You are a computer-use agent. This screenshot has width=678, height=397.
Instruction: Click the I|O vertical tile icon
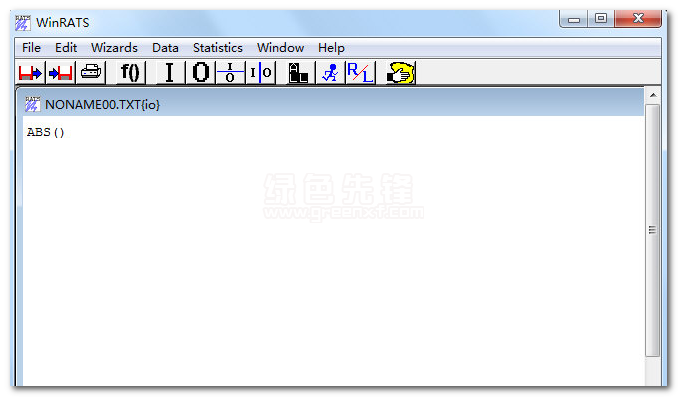click(x=260, y=72)
